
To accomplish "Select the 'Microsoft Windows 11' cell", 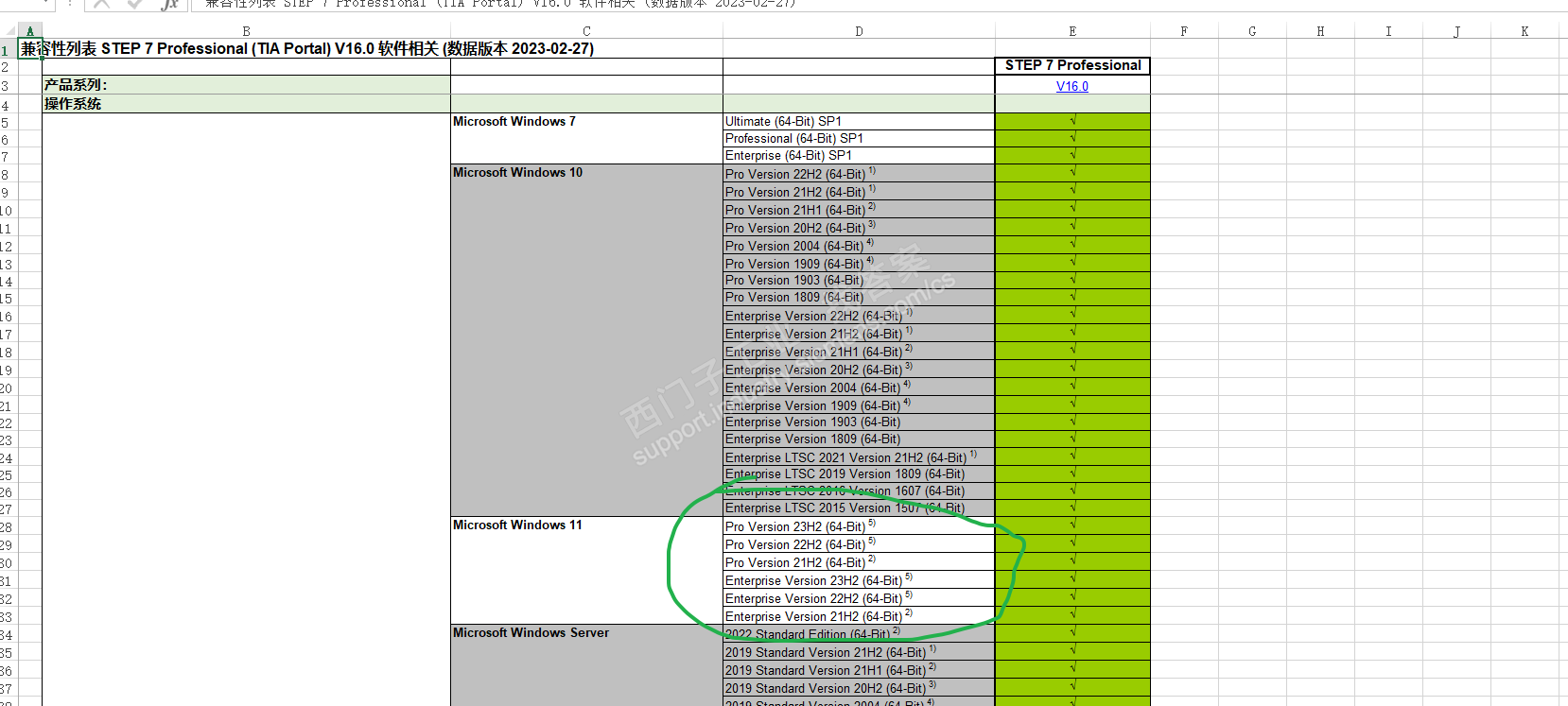I will click(x=586, y=570).
